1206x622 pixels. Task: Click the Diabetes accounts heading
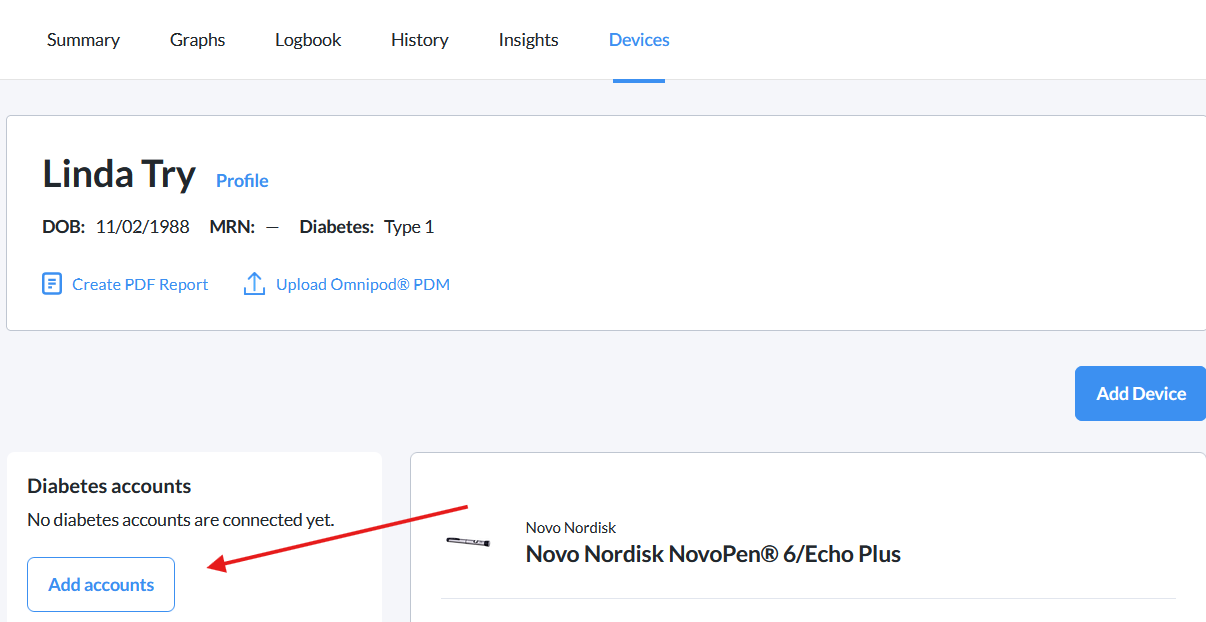point(109,486)
